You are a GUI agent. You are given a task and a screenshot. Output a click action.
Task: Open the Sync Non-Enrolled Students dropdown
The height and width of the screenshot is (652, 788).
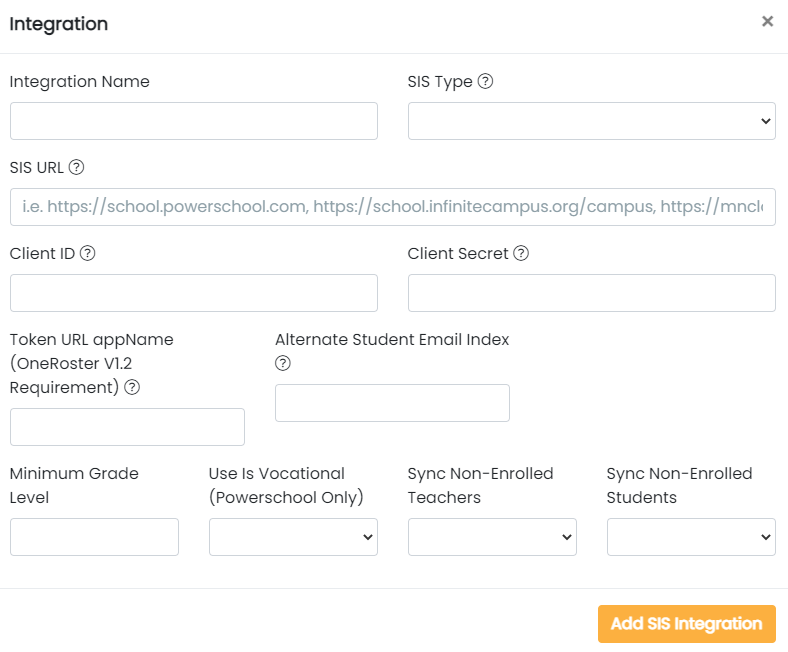pos(692,537)
